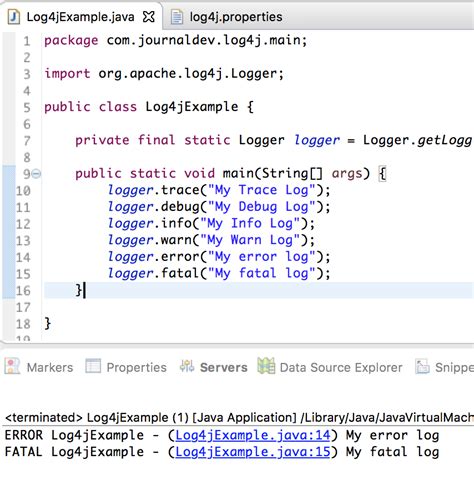The height and width of the screenshot is (485, 474).
Task: Click line number 1 in the editor gutter
Action: 27,41
